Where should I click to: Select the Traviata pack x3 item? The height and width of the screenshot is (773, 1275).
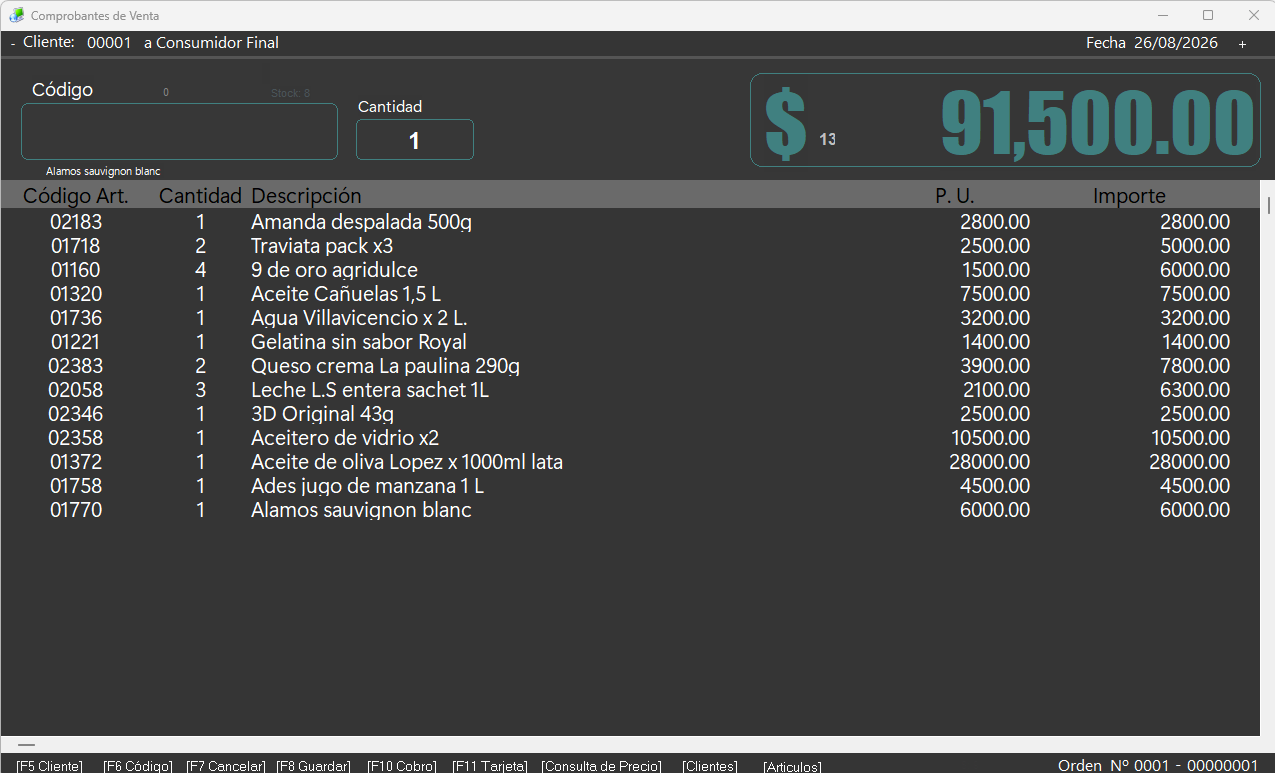[x=630, y=246]
